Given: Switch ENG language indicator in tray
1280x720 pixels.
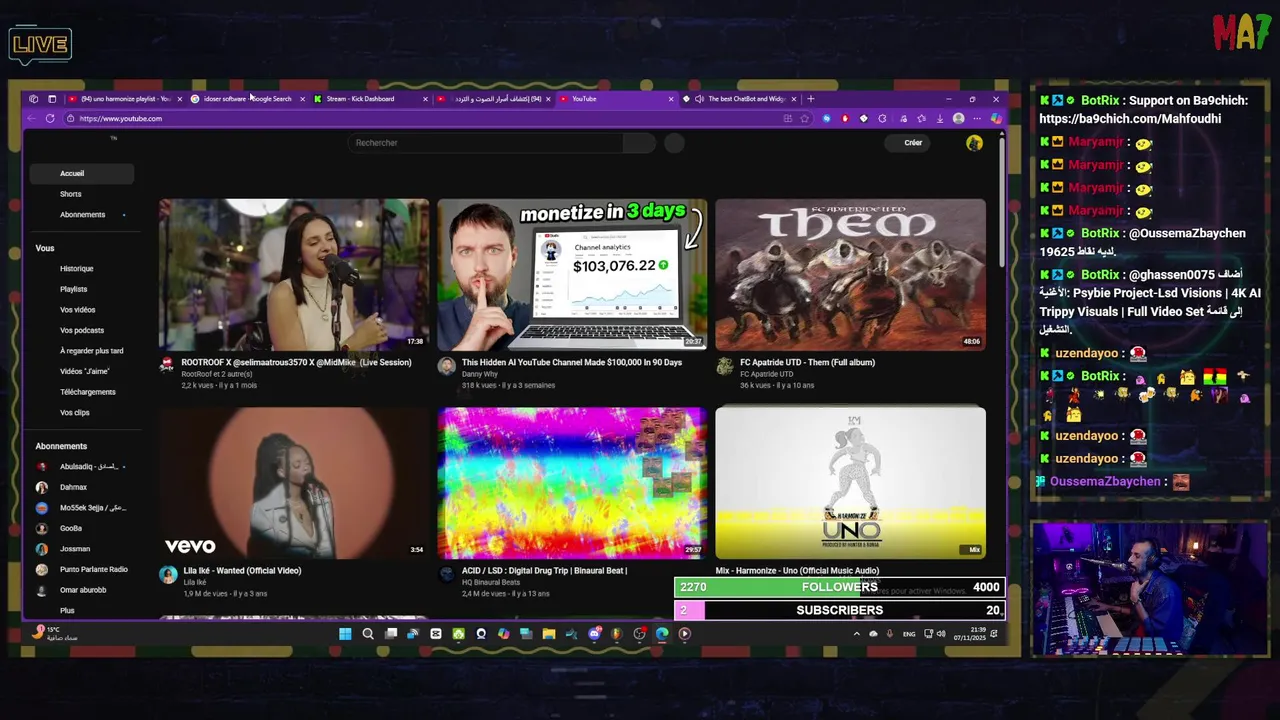Looking at the screenshot, I should (909, 633).
